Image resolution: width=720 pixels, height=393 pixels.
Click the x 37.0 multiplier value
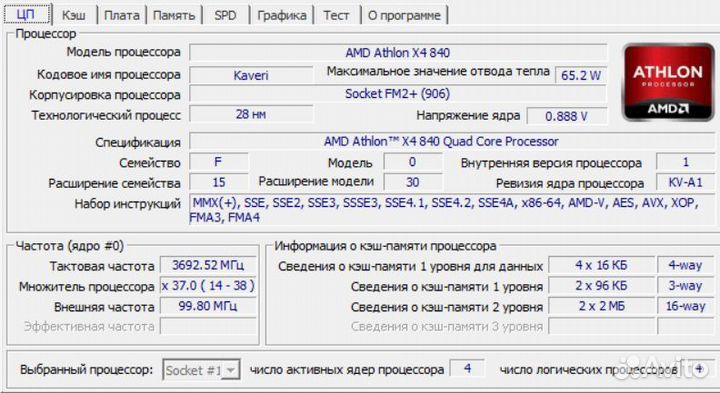[x=208, y=286]
